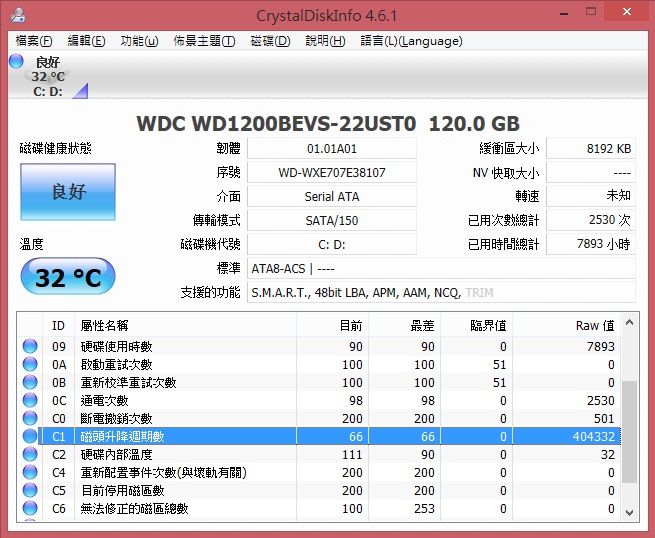Click the standard field ATA8-ACS
Image resolution: width=655 pixels, height=538 pixels.
click(x=441, y=269)
